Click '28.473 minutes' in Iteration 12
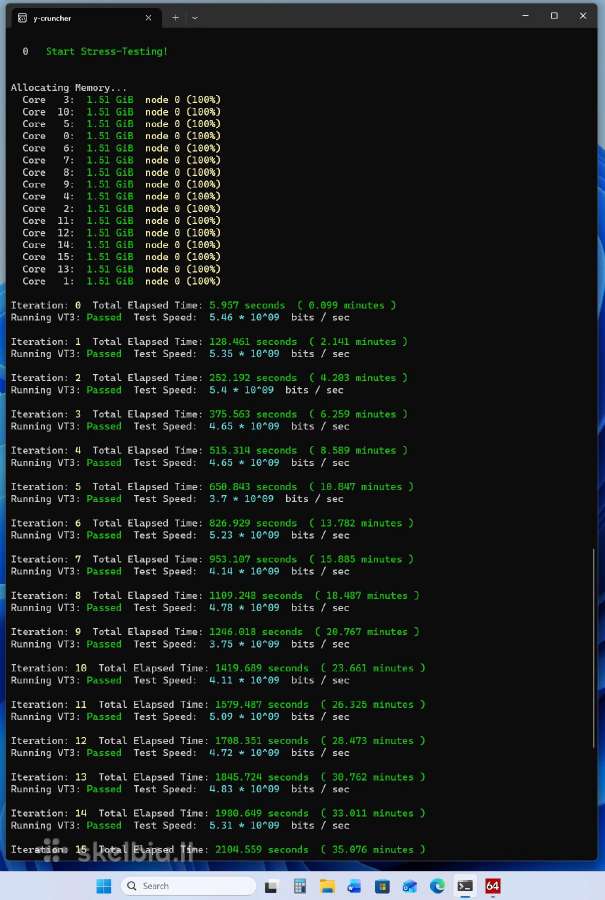Viewport: 605px width, 900px height. coord(373,740)
